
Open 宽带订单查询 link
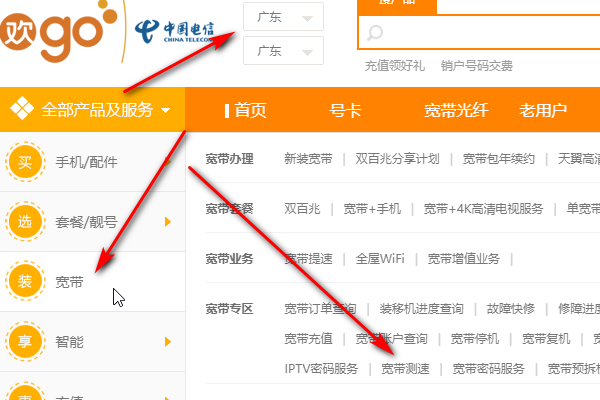click(320, 309)
